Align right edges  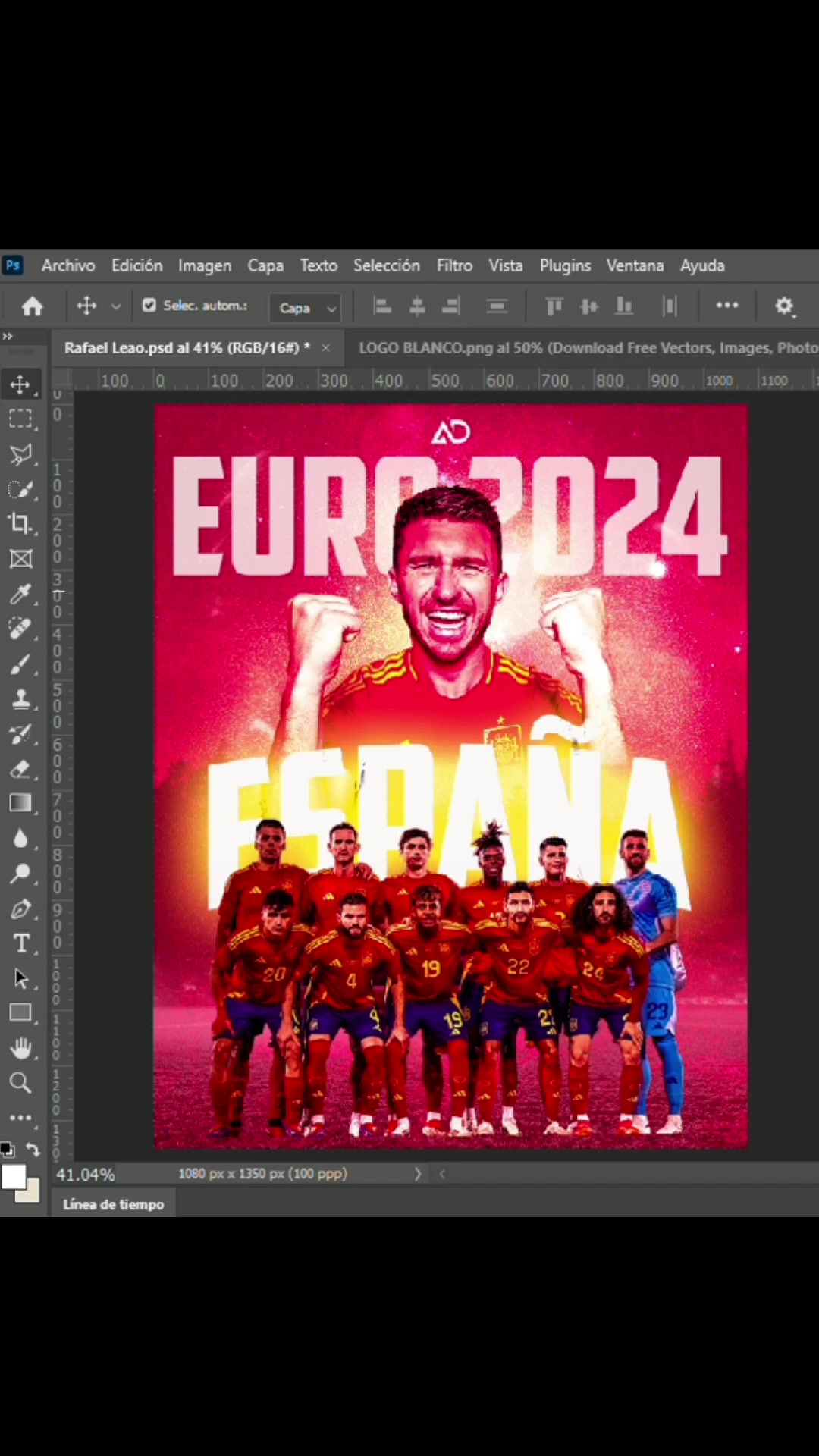pos(451,306)
